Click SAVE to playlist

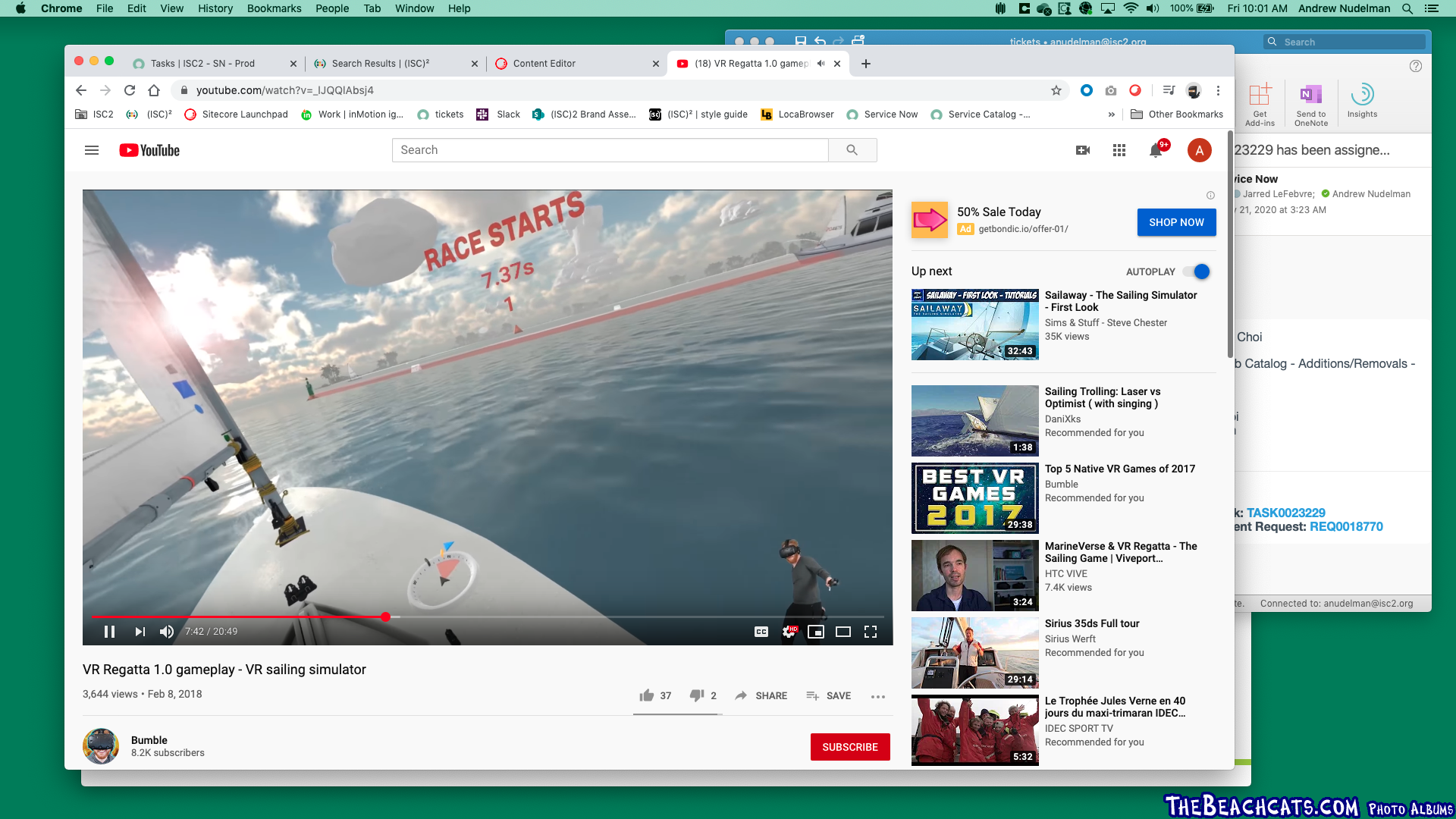click(828, 695)
